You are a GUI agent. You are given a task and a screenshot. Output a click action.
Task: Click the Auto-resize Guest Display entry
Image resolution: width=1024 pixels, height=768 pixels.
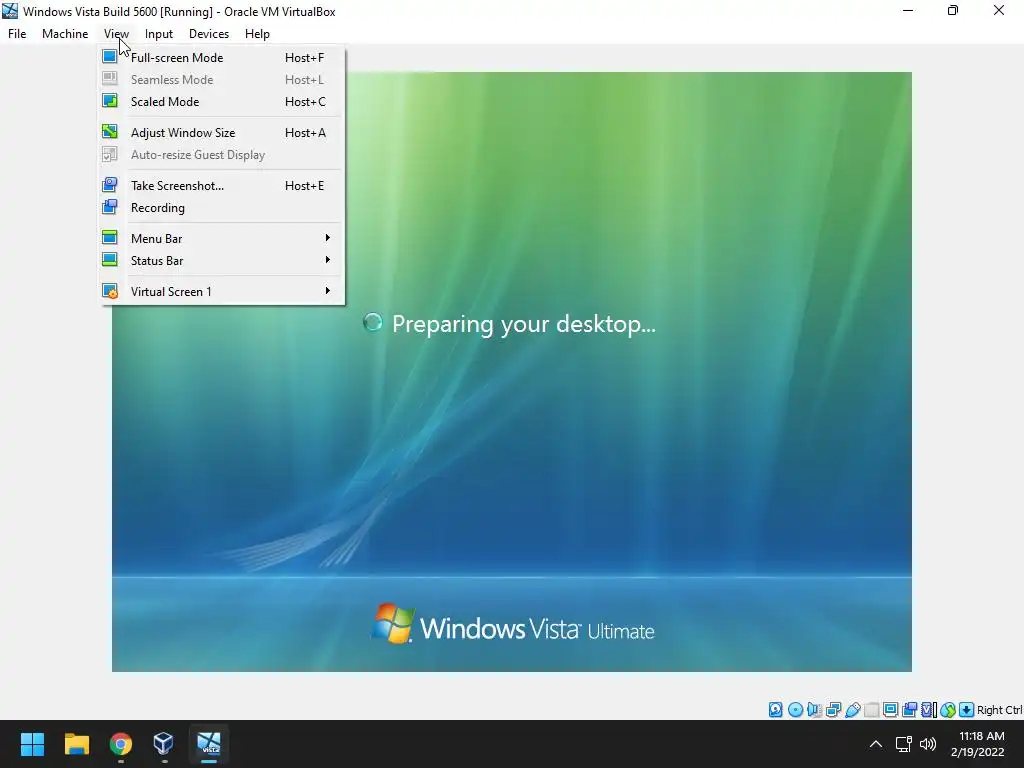coord(221,155)
